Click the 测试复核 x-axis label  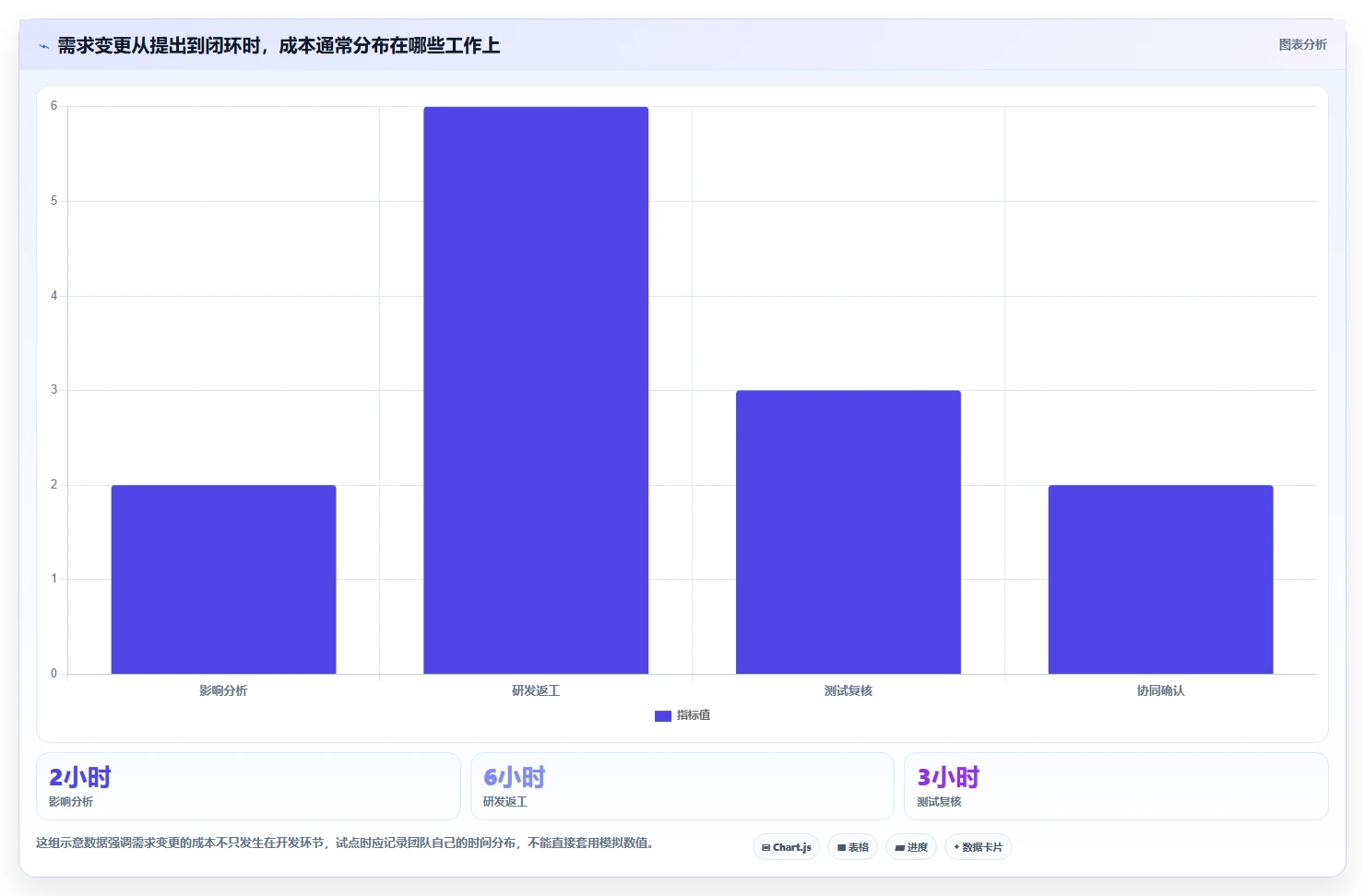tap(849, 690)
